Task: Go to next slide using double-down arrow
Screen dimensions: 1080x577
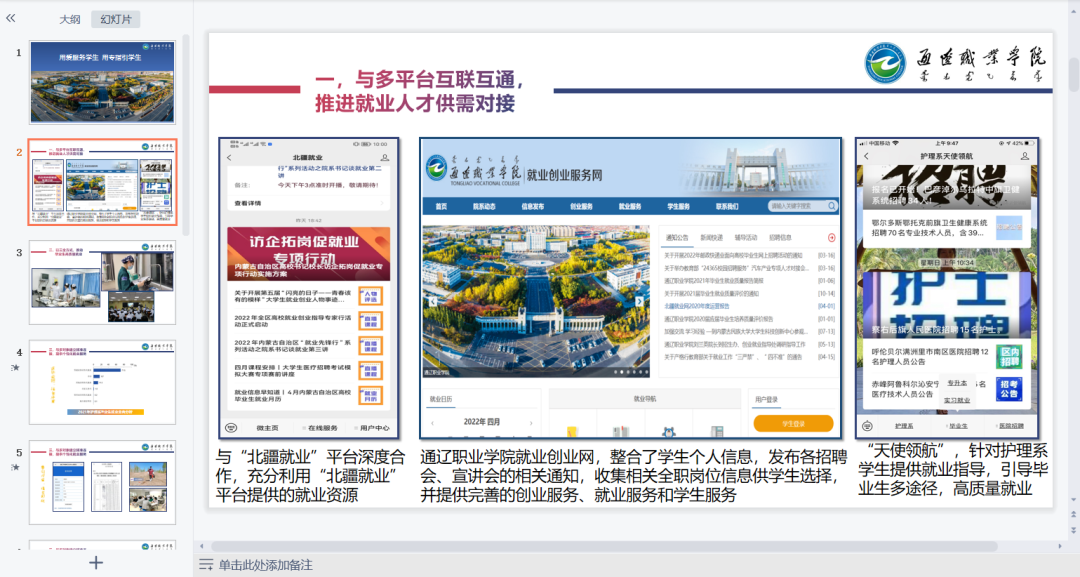Action: click(1073, 529)
